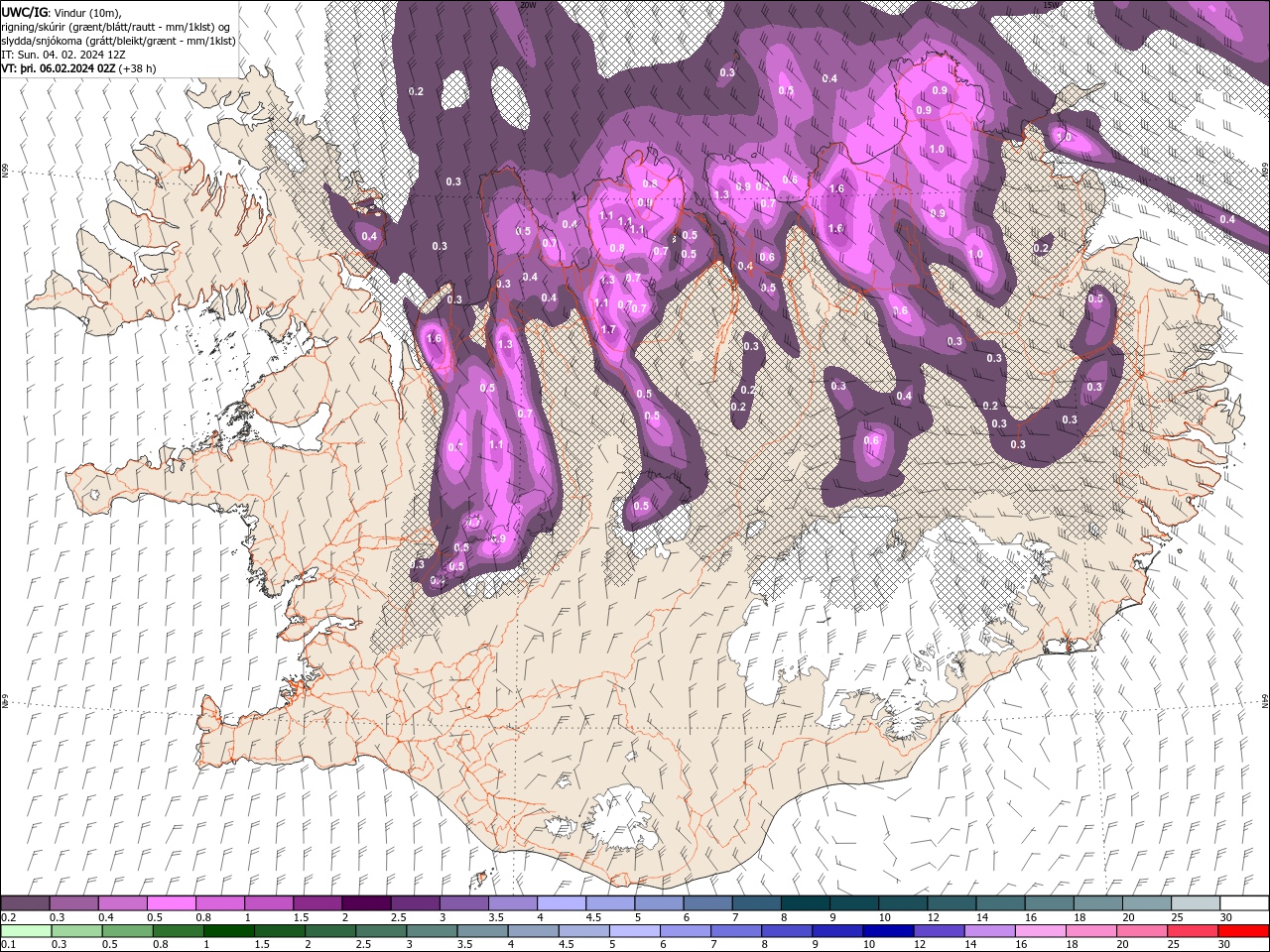1270x952 pixels.
Task: Click the medium purple 0.3 snowfall swatch
Action: (x=73, y=903)
